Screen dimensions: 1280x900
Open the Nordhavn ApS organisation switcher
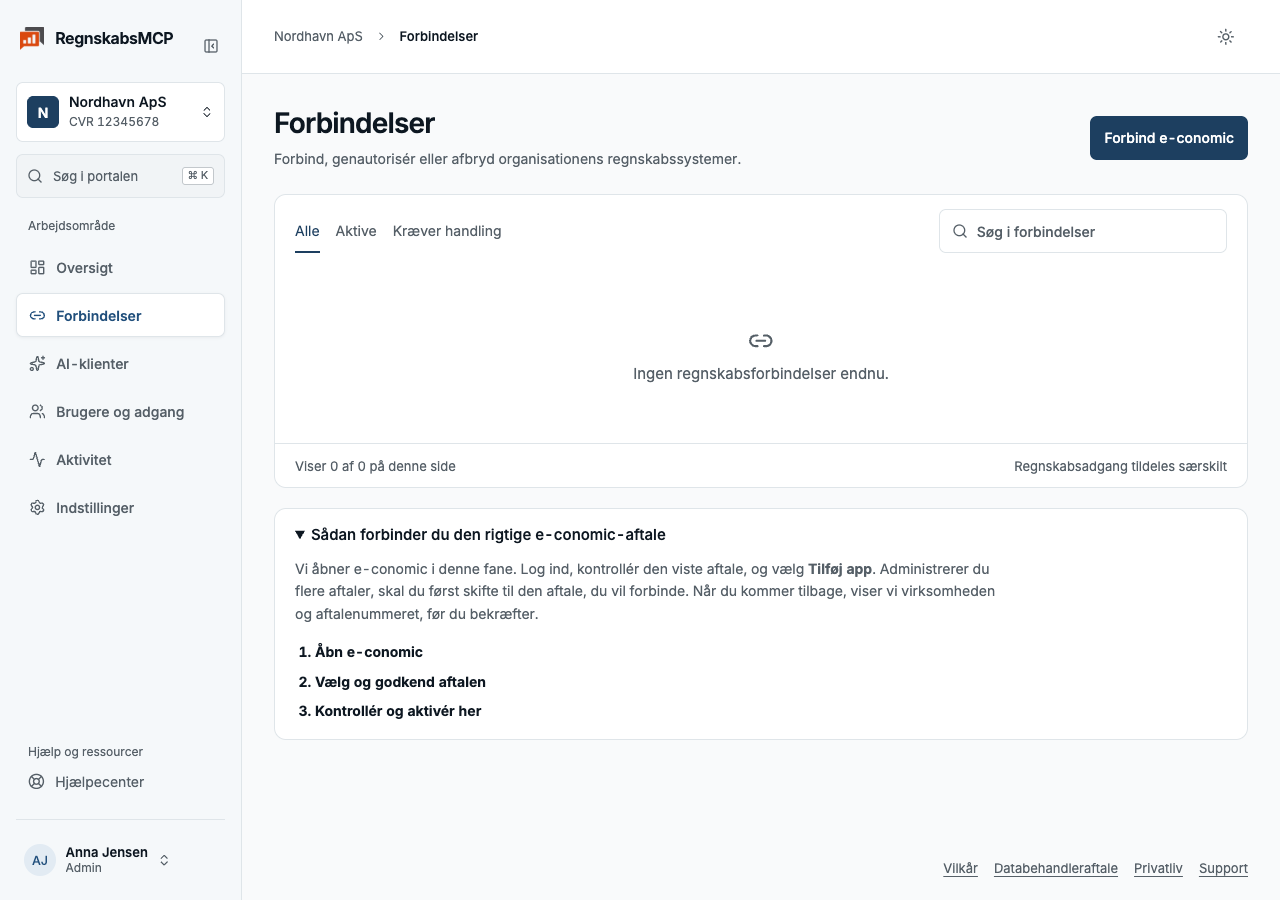pyautogui.click(x=120, y=112)
